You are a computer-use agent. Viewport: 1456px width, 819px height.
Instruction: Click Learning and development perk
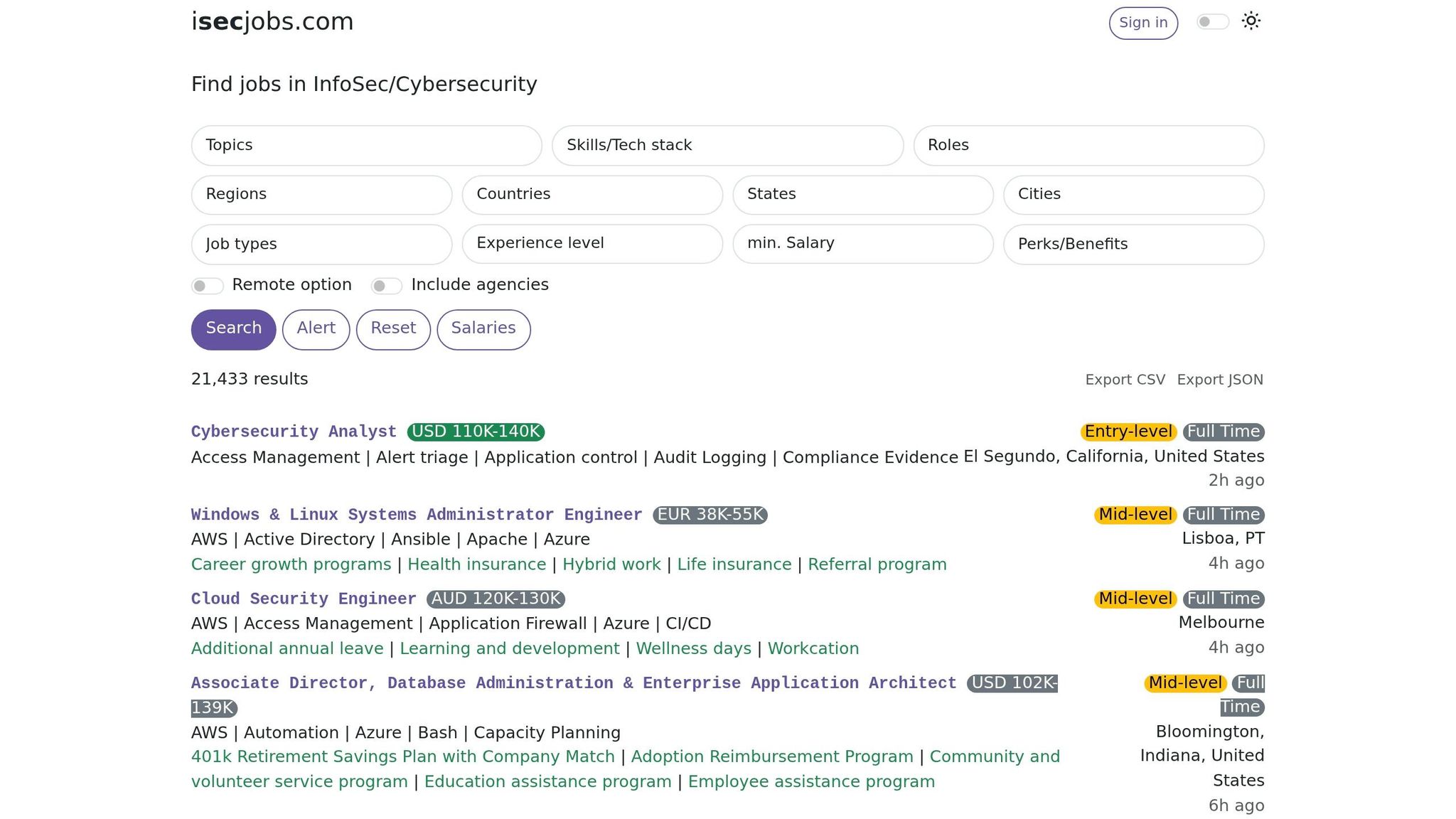510,648
